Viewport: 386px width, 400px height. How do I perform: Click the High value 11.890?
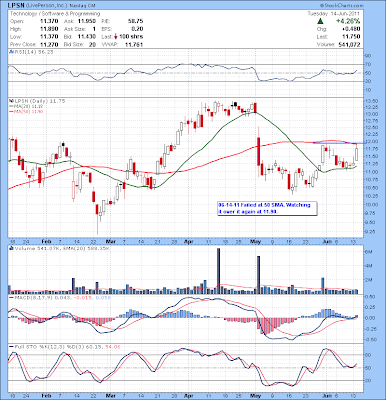pos(49,29)
